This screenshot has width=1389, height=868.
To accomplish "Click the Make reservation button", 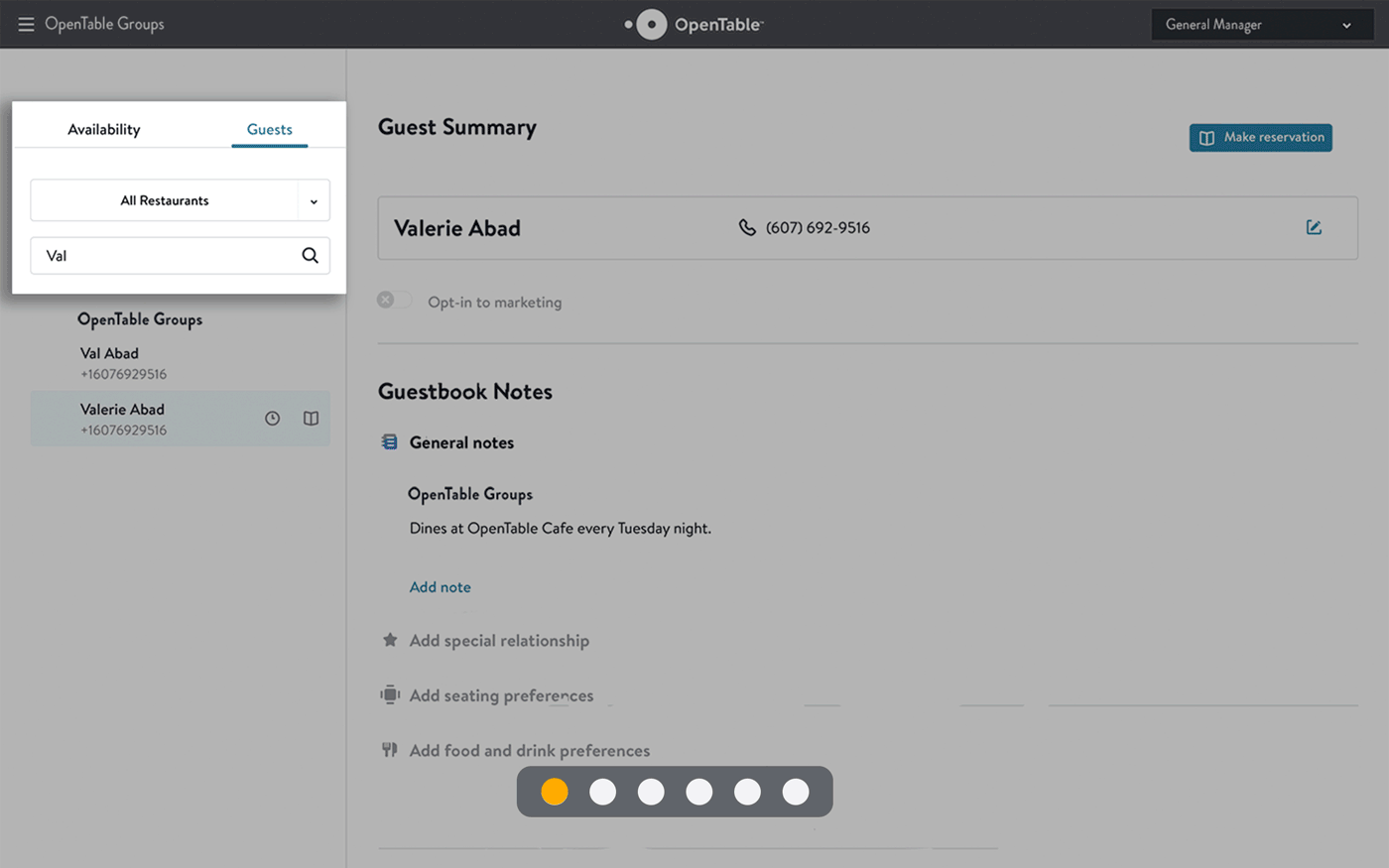I will tap(1261, 138).
